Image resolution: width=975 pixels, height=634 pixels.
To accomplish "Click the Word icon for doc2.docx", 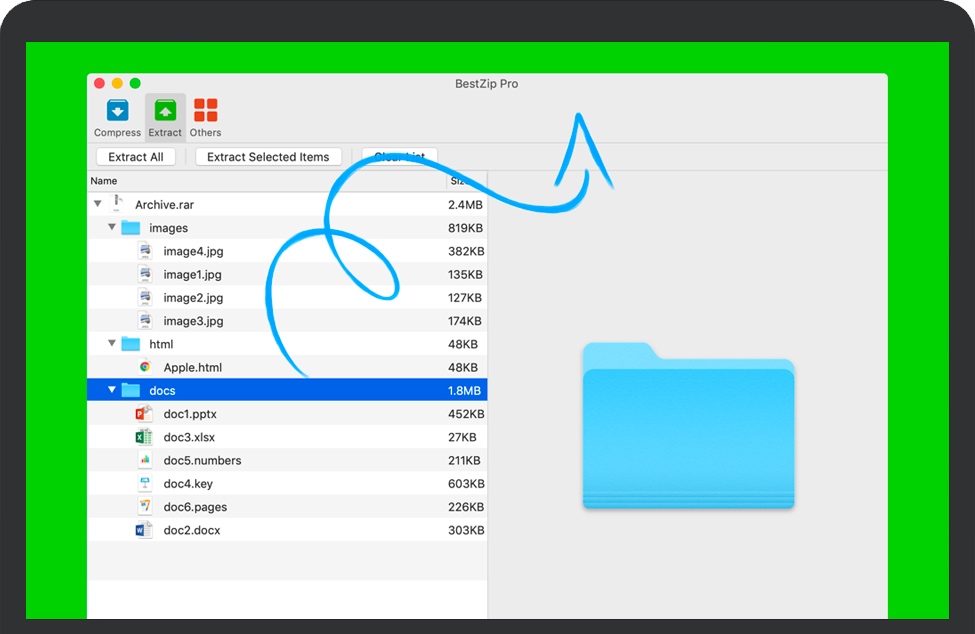I will [x=144, y=530].
